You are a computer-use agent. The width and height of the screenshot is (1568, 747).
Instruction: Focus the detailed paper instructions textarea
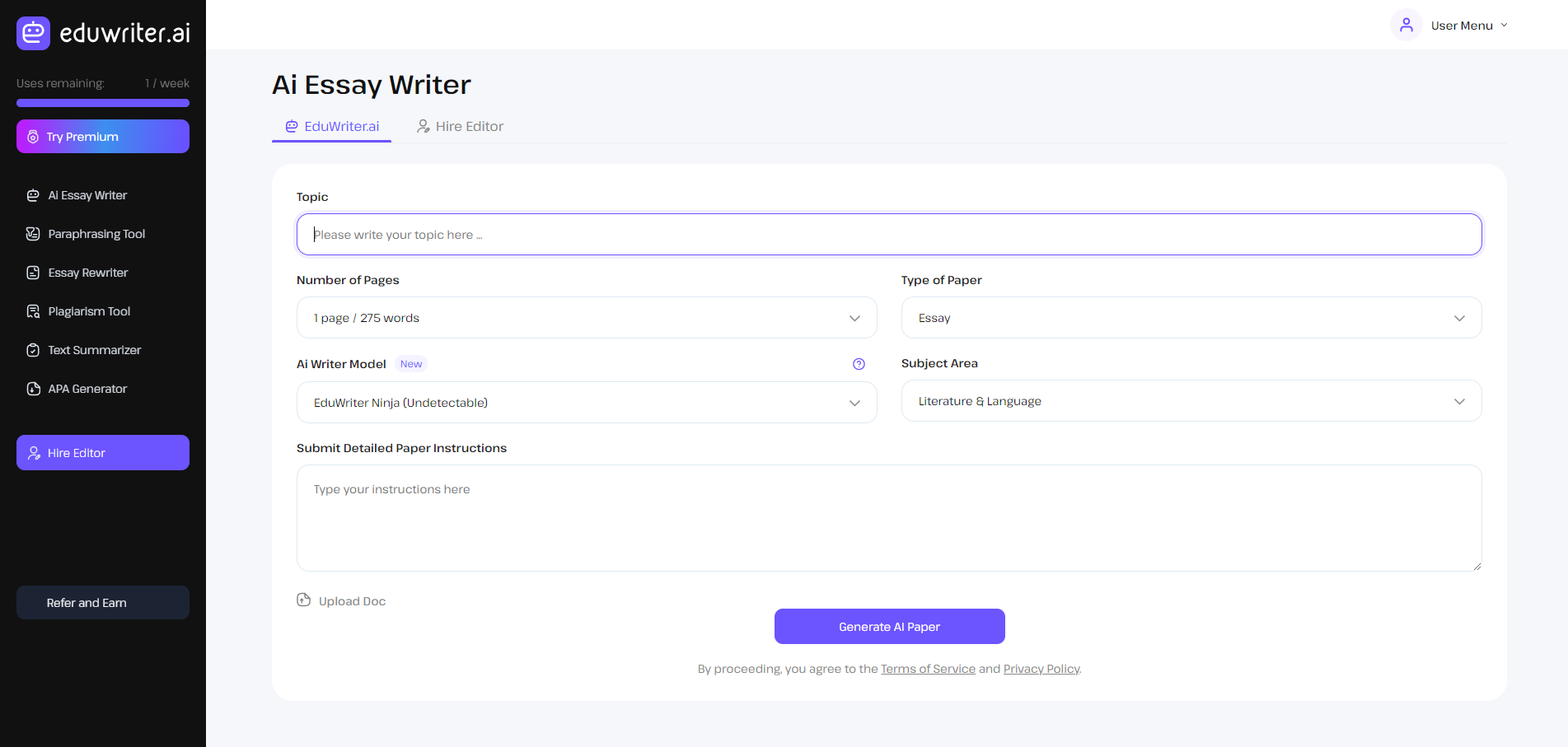pos(889,518)
